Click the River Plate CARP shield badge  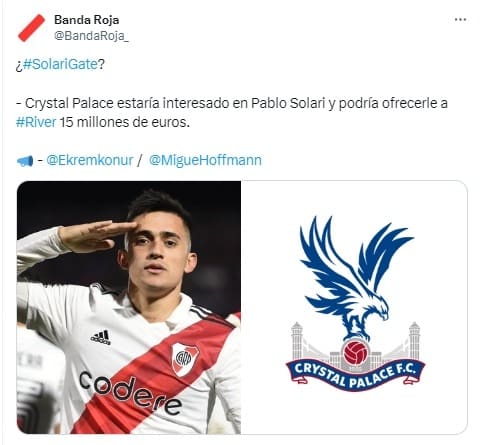[185, 359]
